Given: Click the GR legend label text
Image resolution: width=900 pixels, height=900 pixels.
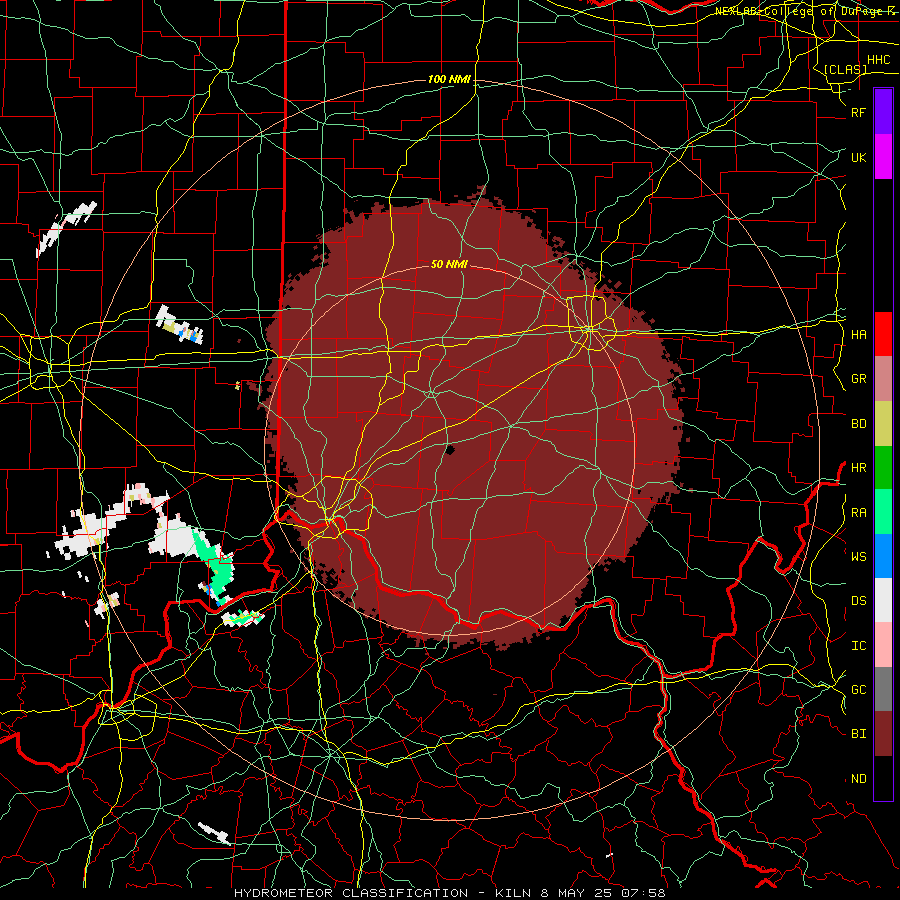Looking at the screenshot, I should 858,379.
